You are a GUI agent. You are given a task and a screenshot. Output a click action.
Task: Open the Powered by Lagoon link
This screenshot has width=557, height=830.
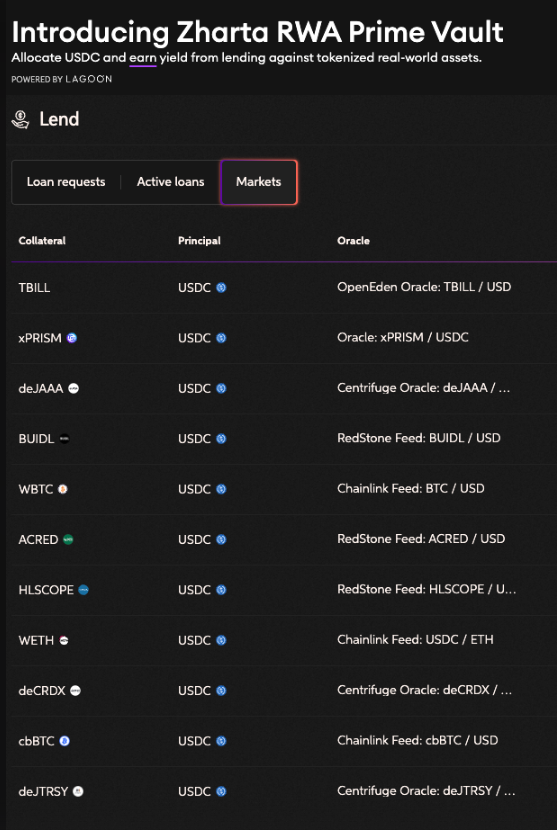61,79
